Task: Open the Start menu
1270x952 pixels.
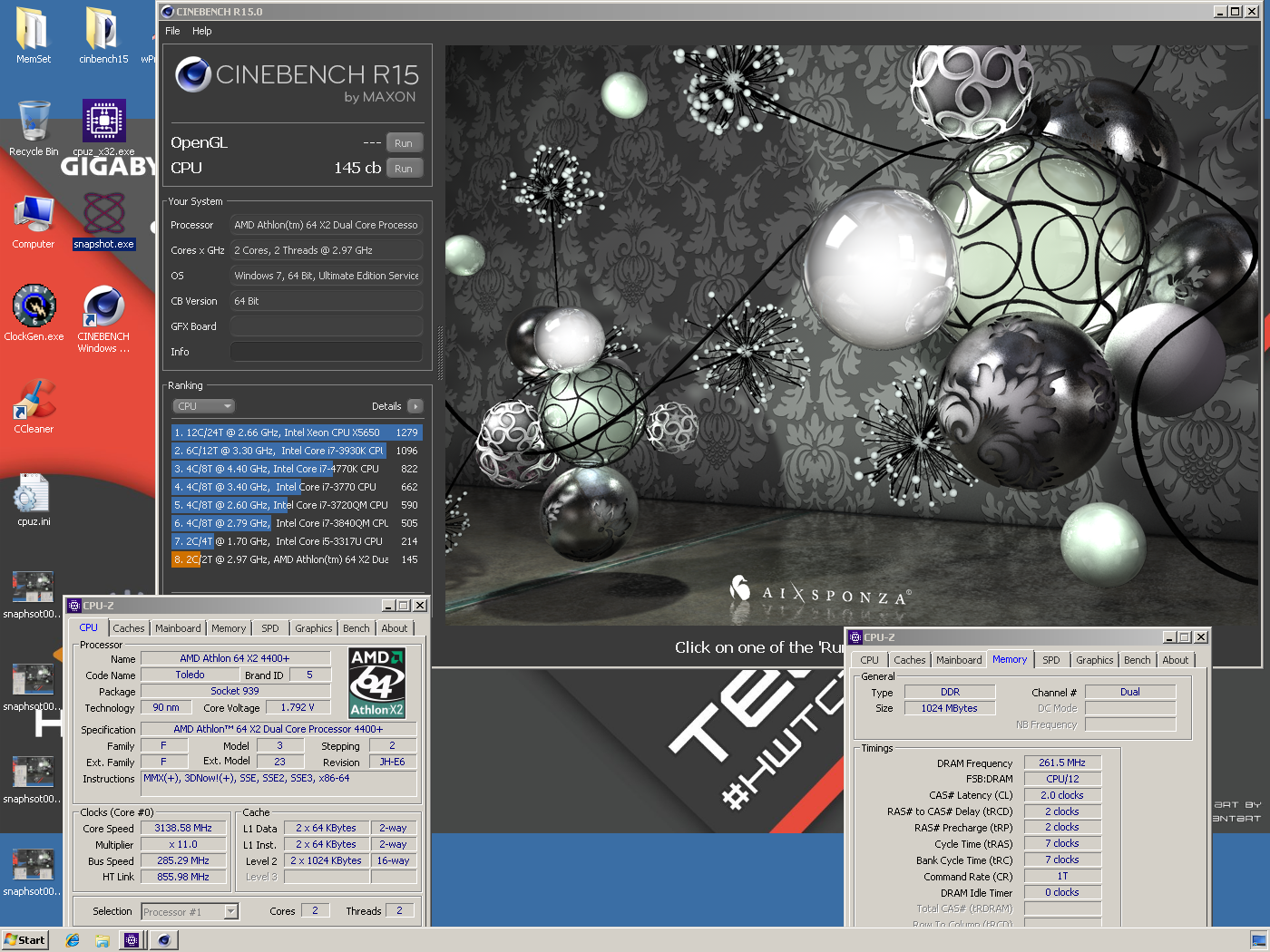Action: (24, 940)
